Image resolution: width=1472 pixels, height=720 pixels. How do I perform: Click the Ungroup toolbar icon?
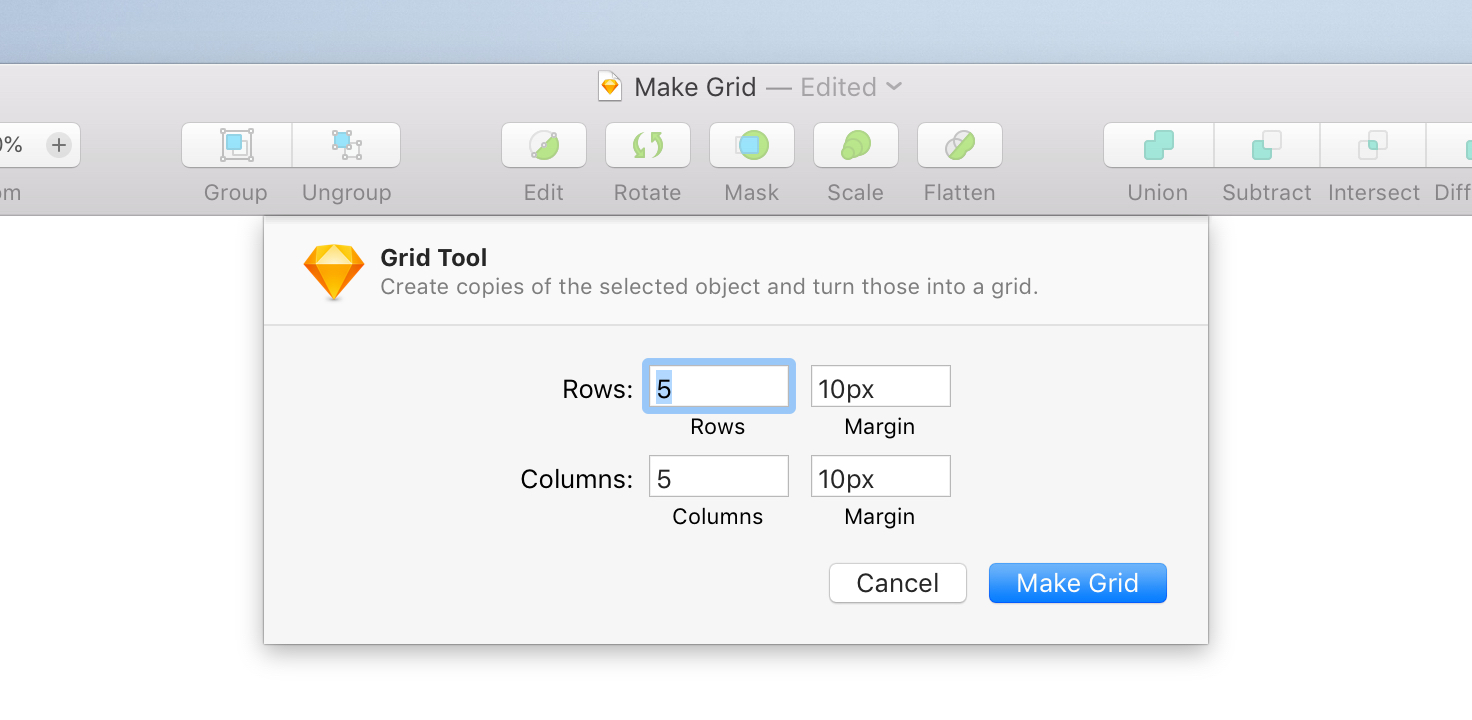(x=346, y=145)
